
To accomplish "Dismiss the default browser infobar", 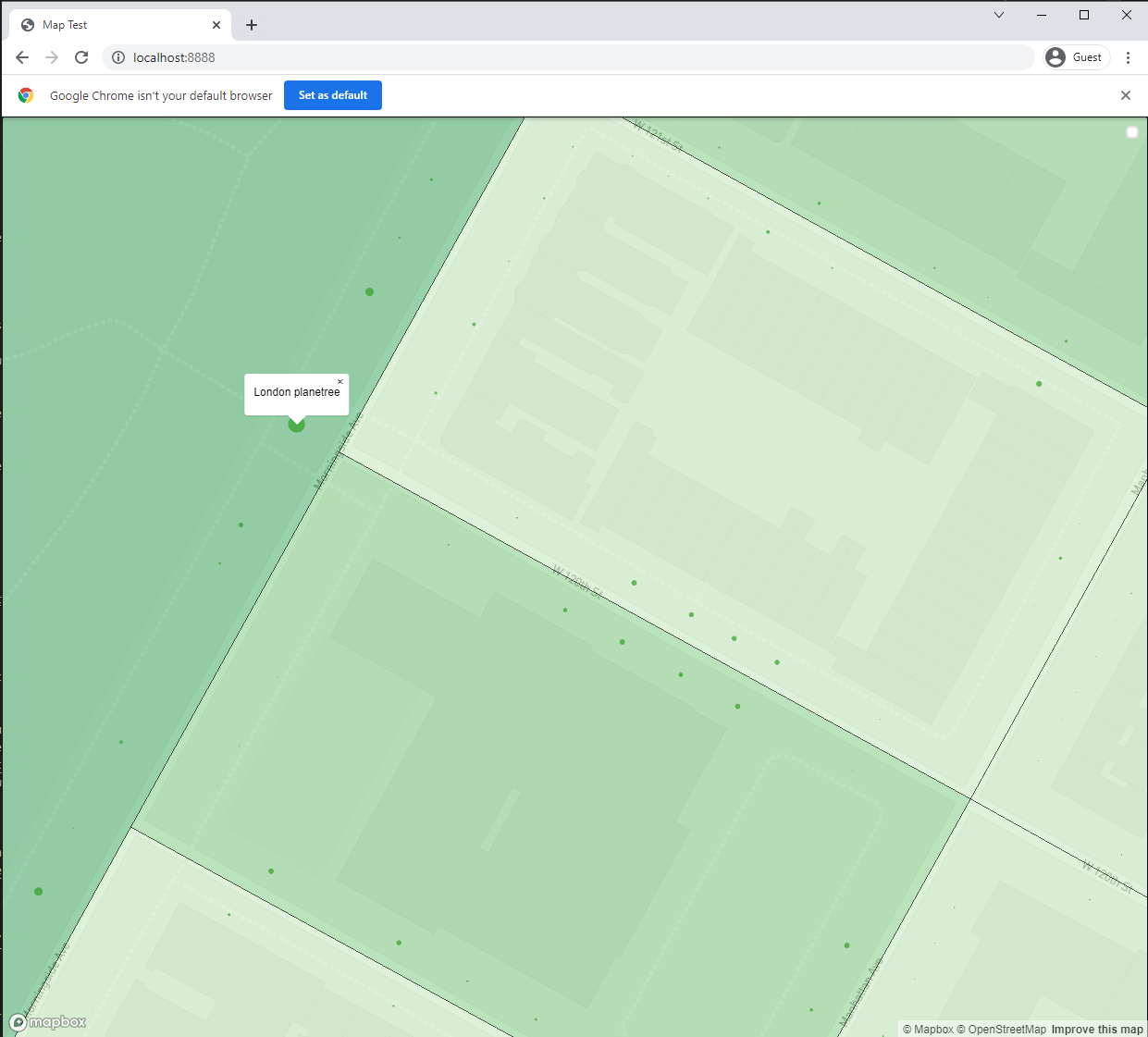I will coord(1126,95).
